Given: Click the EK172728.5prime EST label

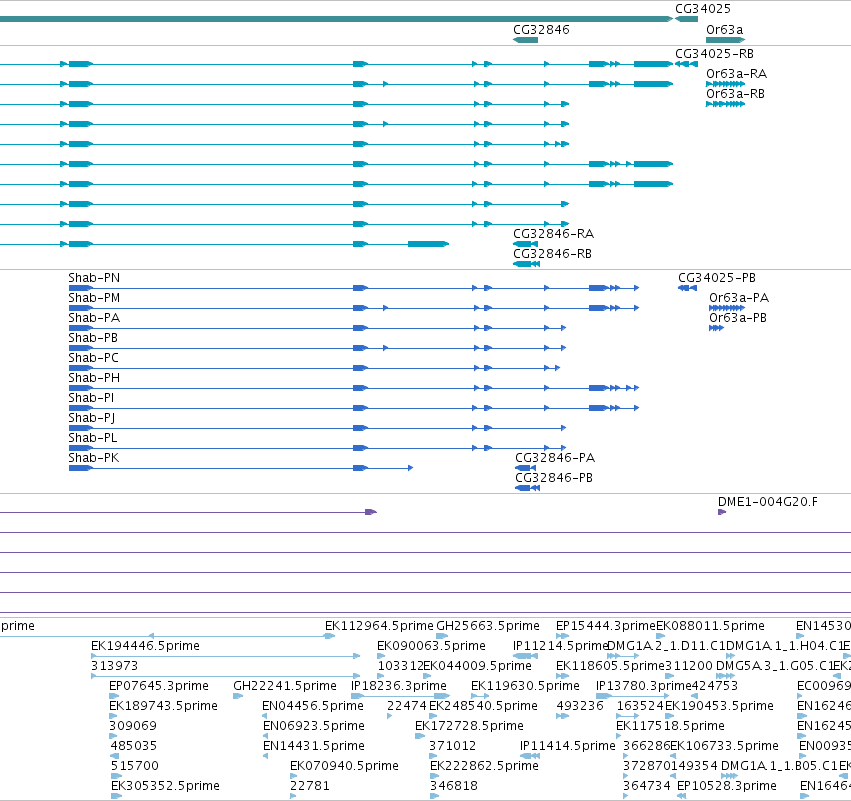Looking at the screenshot, I should point(469,726).
